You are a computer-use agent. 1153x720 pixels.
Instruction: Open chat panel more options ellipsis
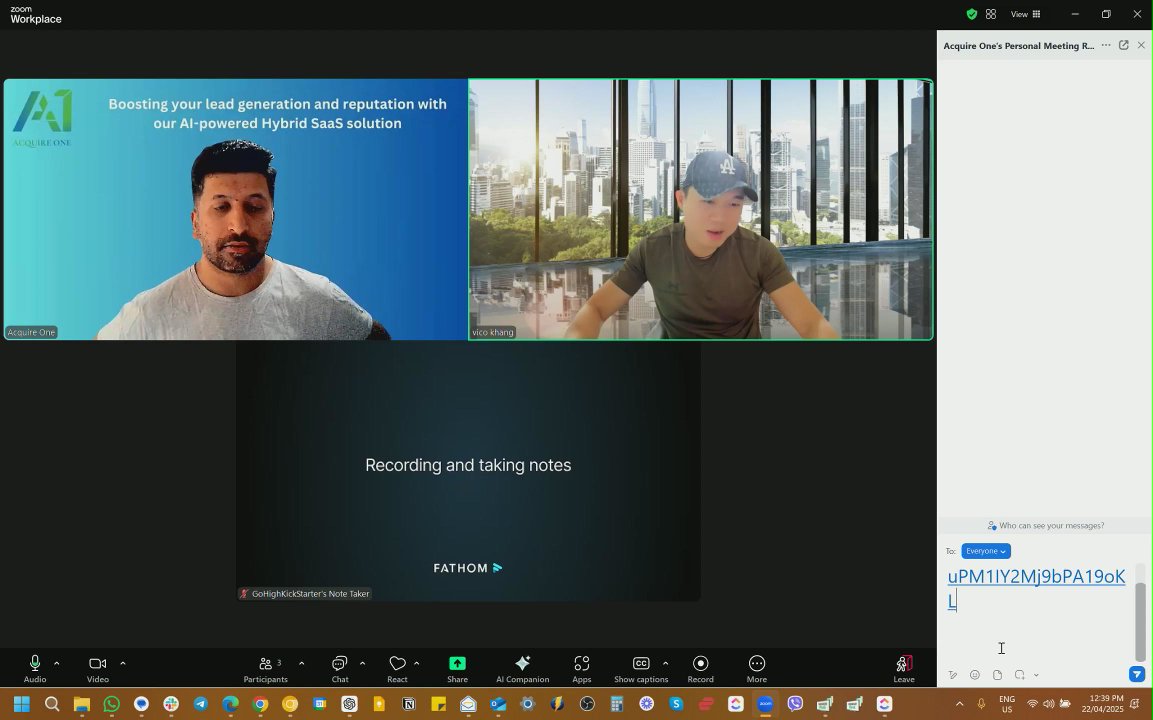click(x=1106, y=45)
